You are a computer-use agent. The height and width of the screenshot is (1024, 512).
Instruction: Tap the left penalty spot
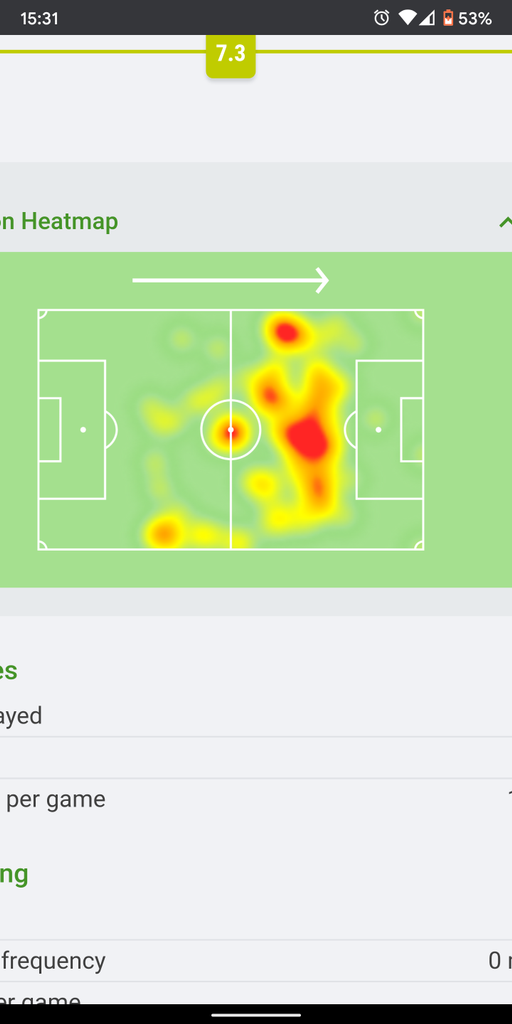point(83,430)
